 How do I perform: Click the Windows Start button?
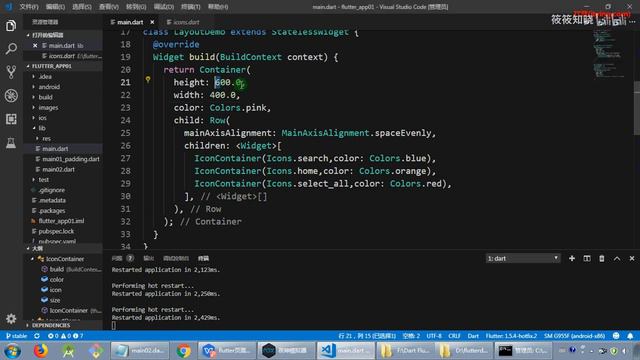[x=13, y=351]
